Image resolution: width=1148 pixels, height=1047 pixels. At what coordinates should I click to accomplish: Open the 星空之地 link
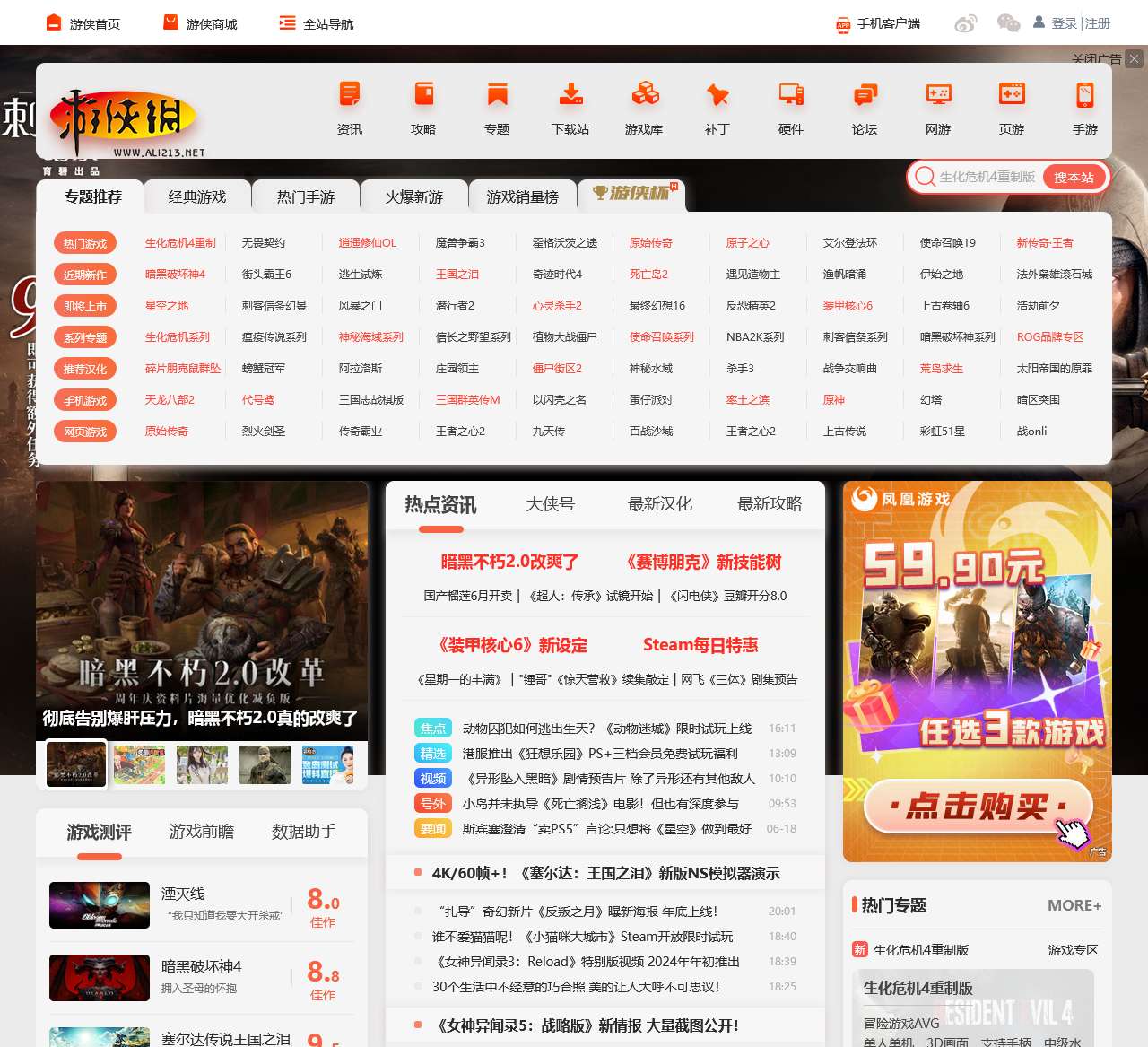(167, 305)
